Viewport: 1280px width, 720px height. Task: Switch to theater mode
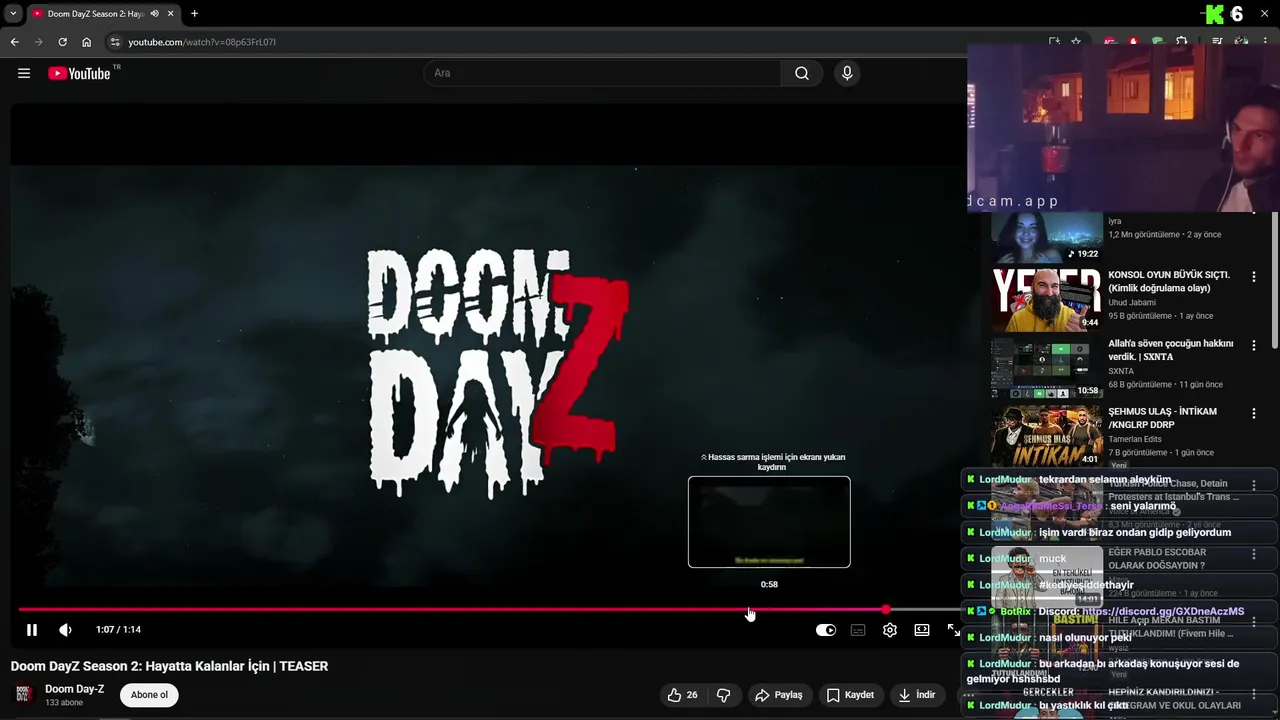[x=922, y=630]
